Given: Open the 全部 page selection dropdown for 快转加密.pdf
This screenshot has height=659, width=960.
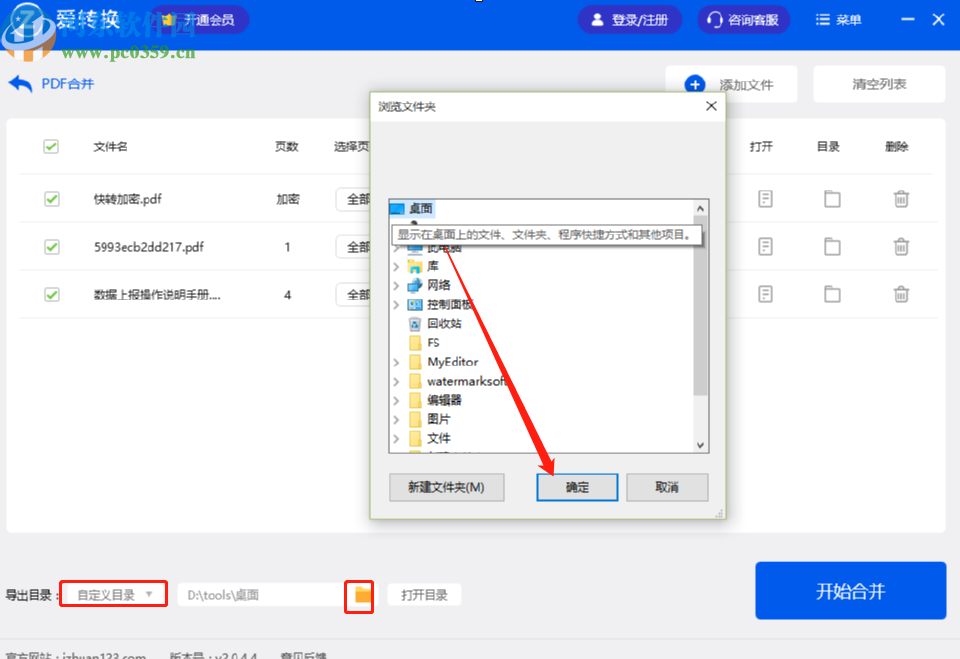Looking at the screenshot, I should pyautogui.click(x=353, y=199).
